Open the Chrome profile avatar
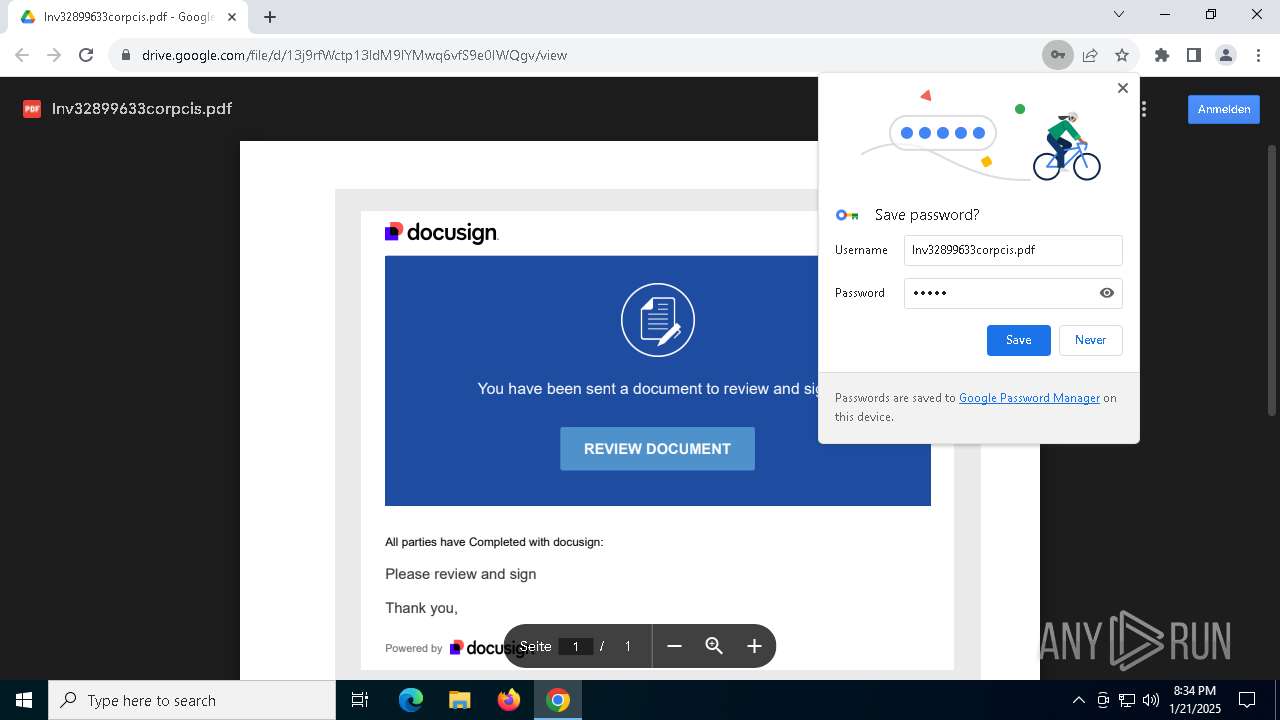This screenshot has width=1280, height=720. pyautogui.click(x=1226, y=55)
